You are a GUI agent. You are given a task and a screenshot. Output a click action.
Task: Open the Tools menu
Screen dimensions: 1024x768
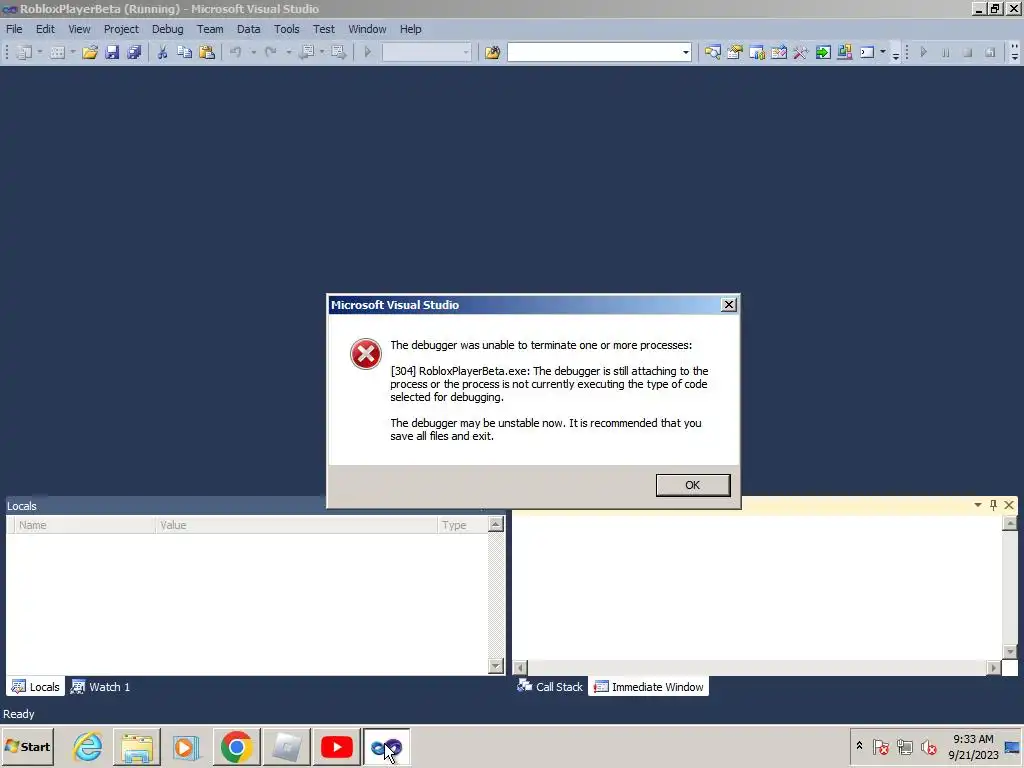point(286,29)
